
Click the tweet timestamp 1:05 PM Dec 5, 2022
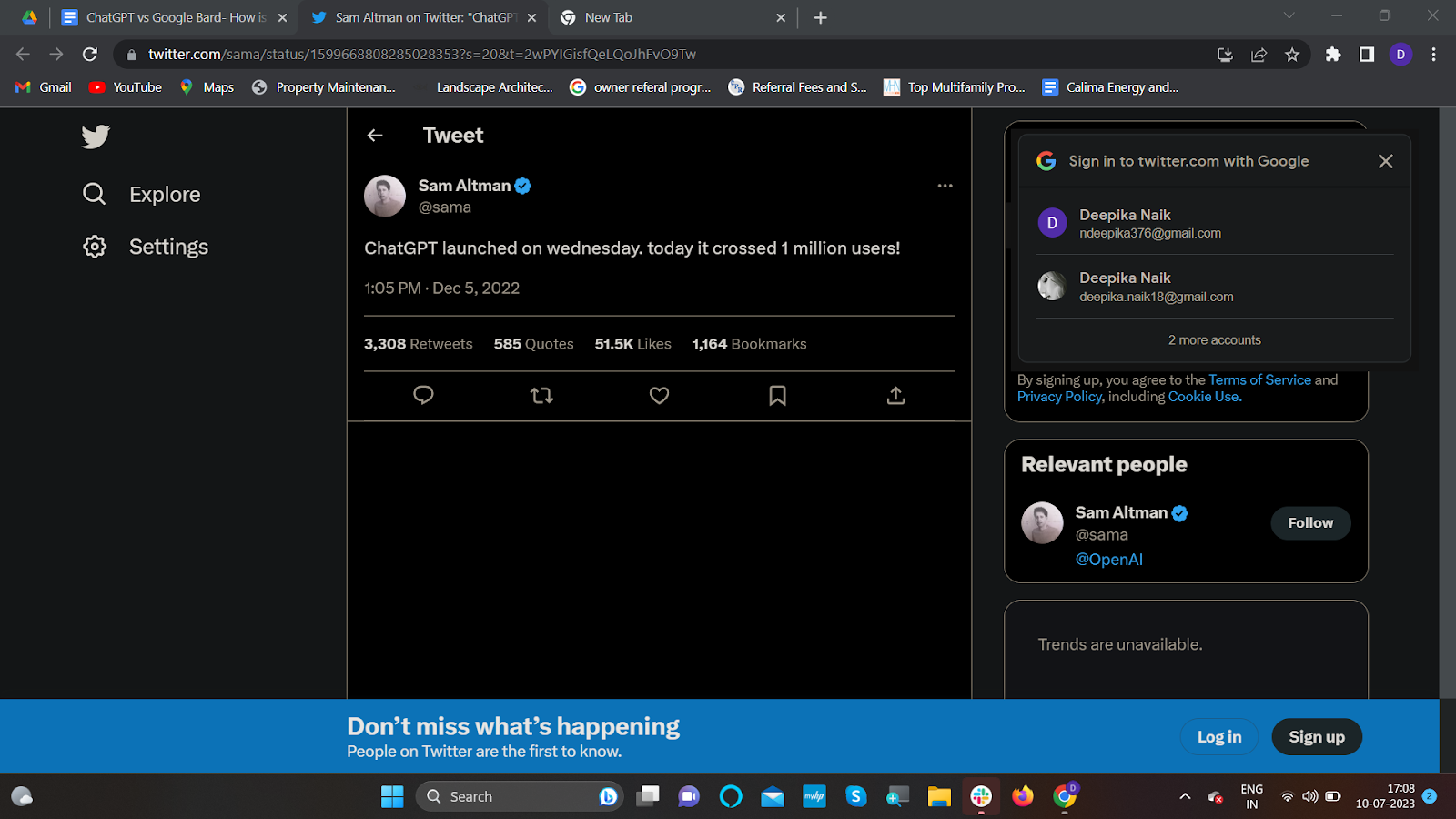coord(442,288)
